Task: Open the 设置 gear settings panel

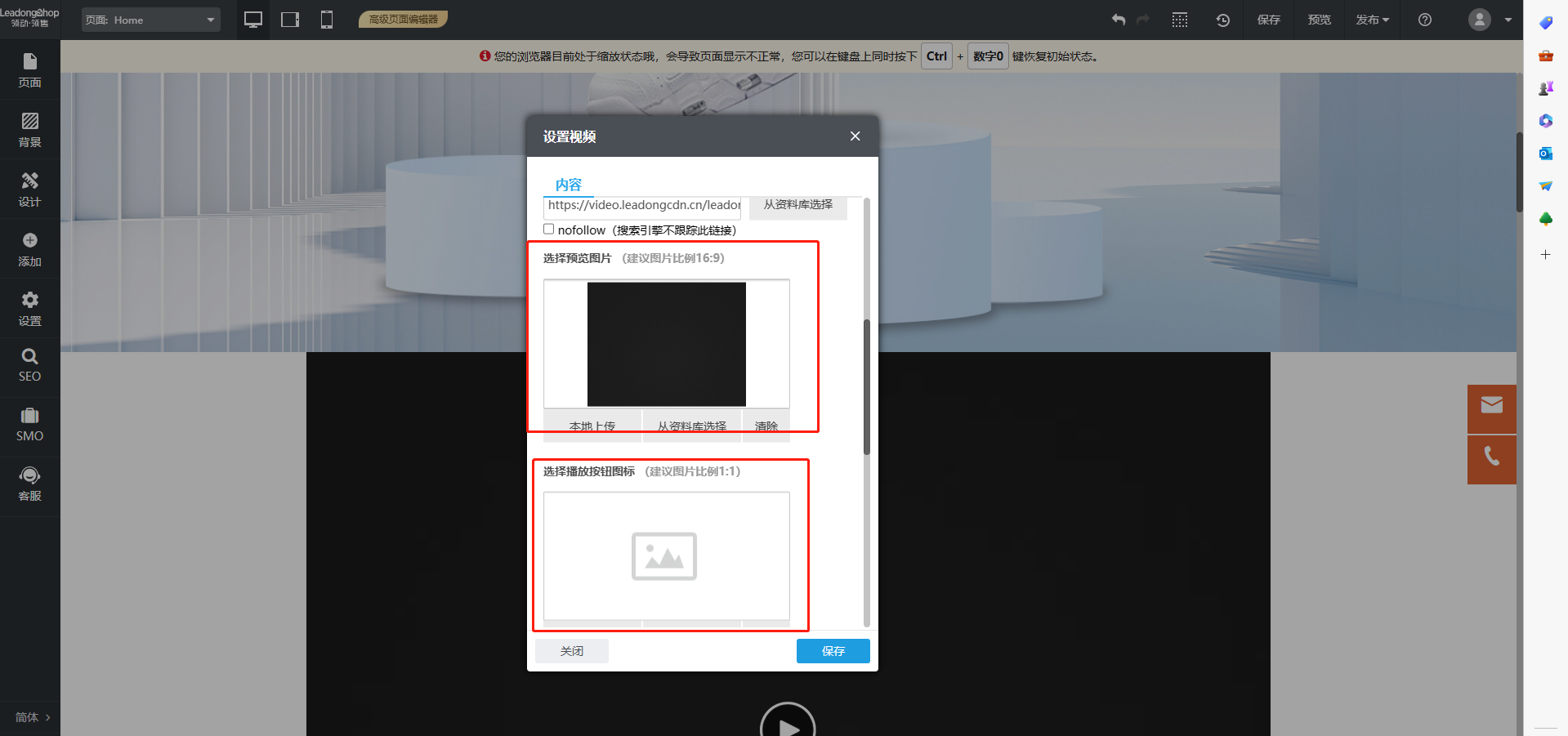Action: (29, 309)
